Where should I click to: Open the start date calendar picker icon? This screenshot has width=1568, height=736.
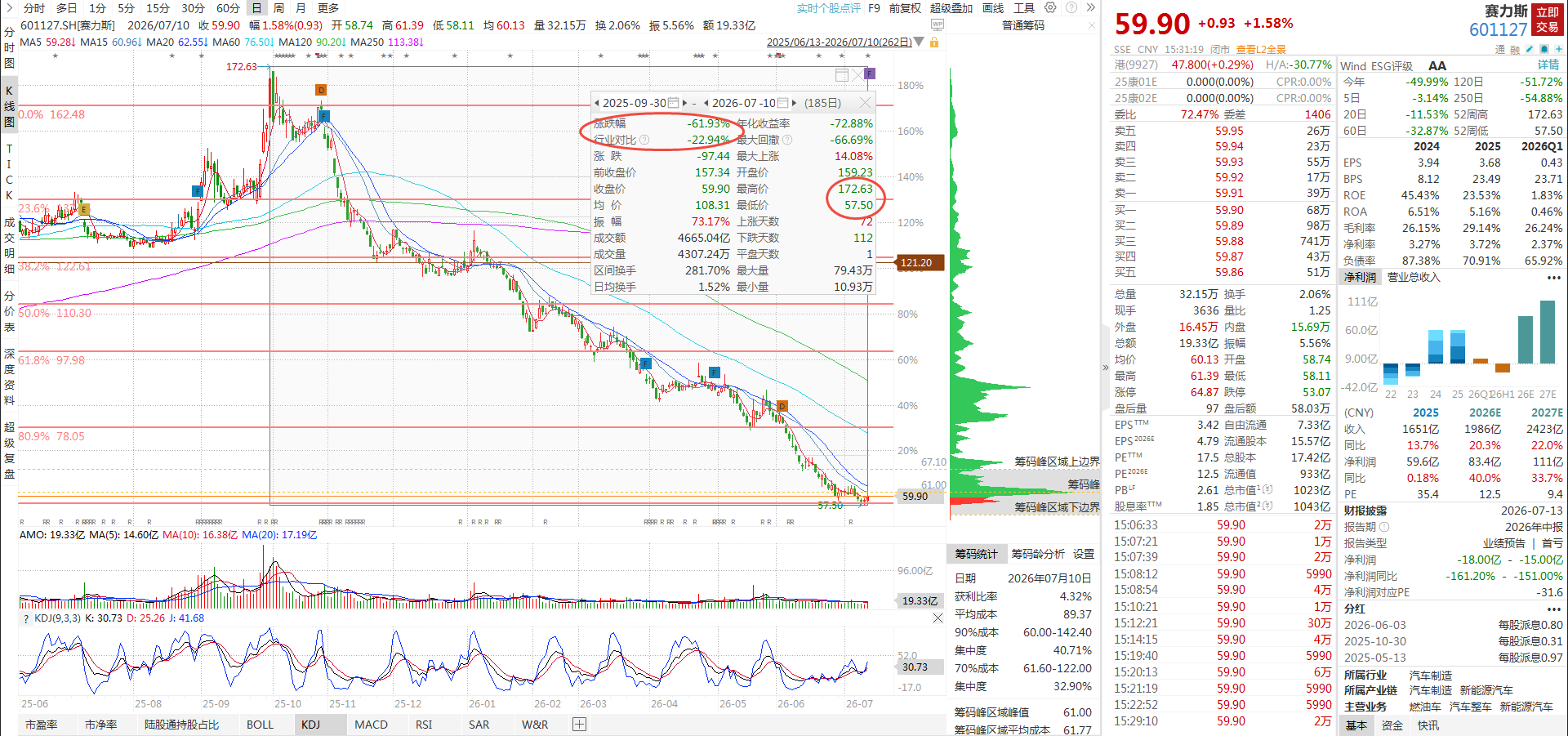[674, 103]
